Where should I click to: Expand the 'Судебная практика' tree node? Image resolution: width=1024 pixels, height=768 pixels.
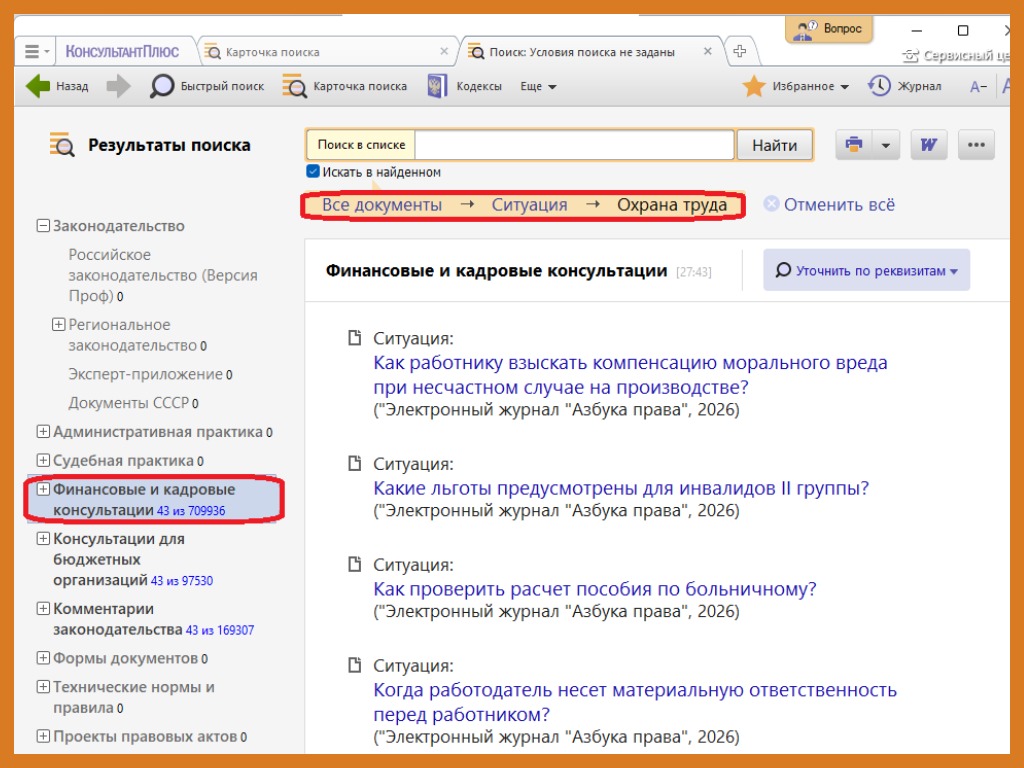[43, 461]
